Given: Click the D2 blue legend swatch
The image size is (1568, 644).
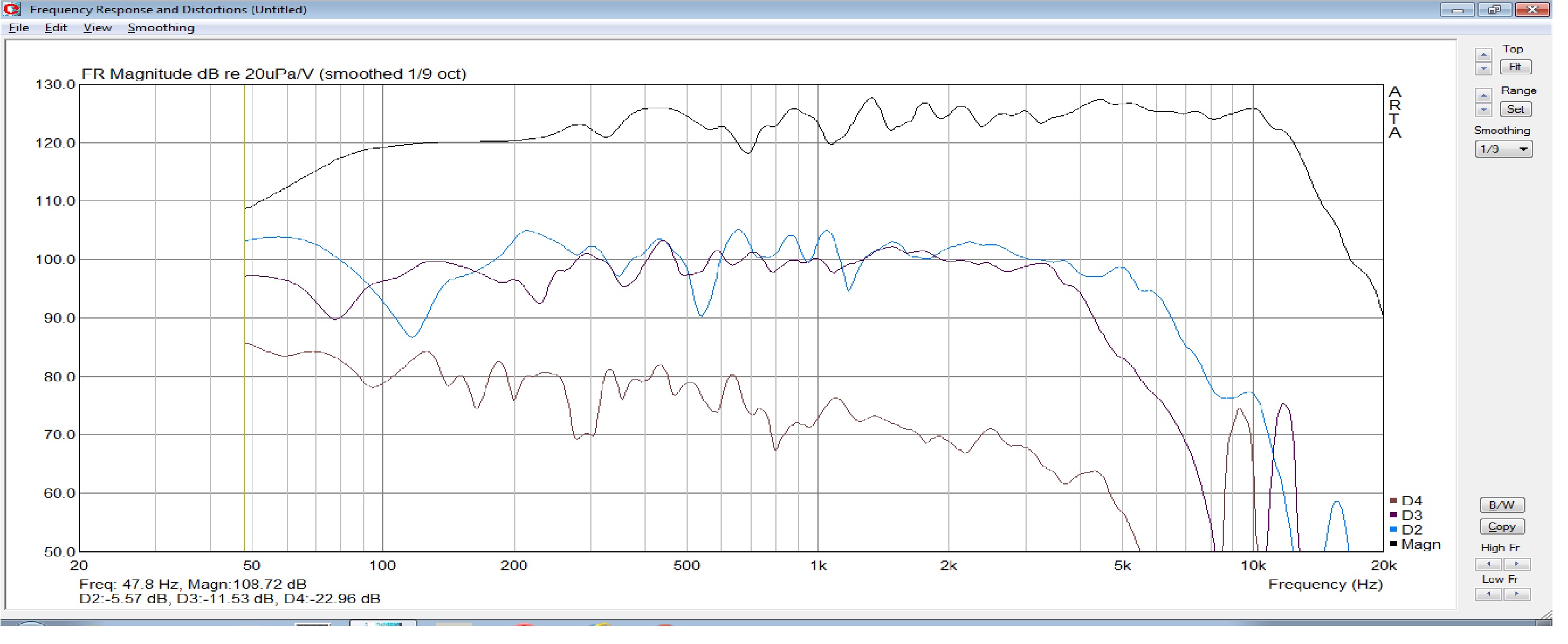Looking at the screenshot, I should click(x=1393, y=529).
